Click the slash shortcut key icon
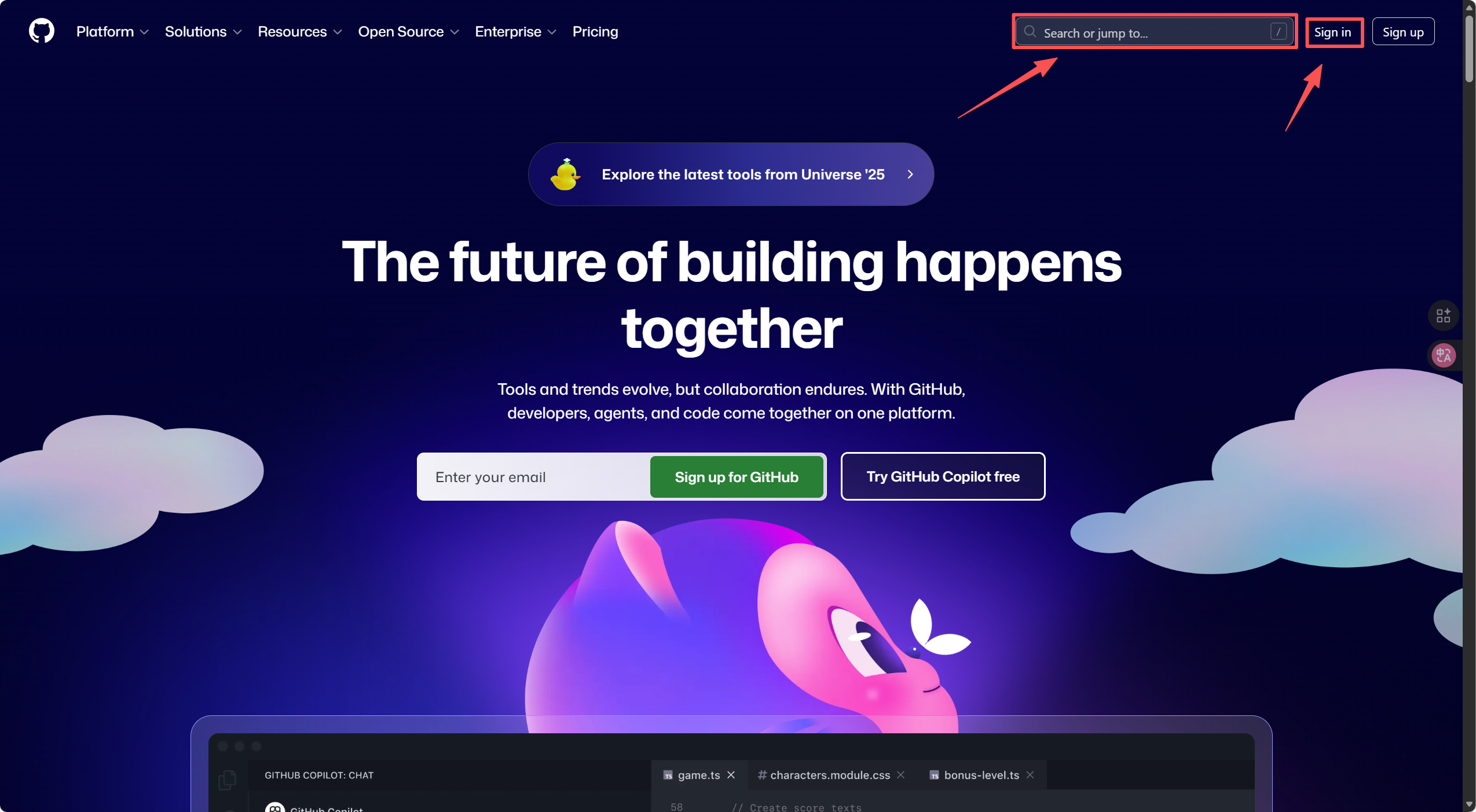This screenshot has height=812, width=1476. tap(1278, 31)
